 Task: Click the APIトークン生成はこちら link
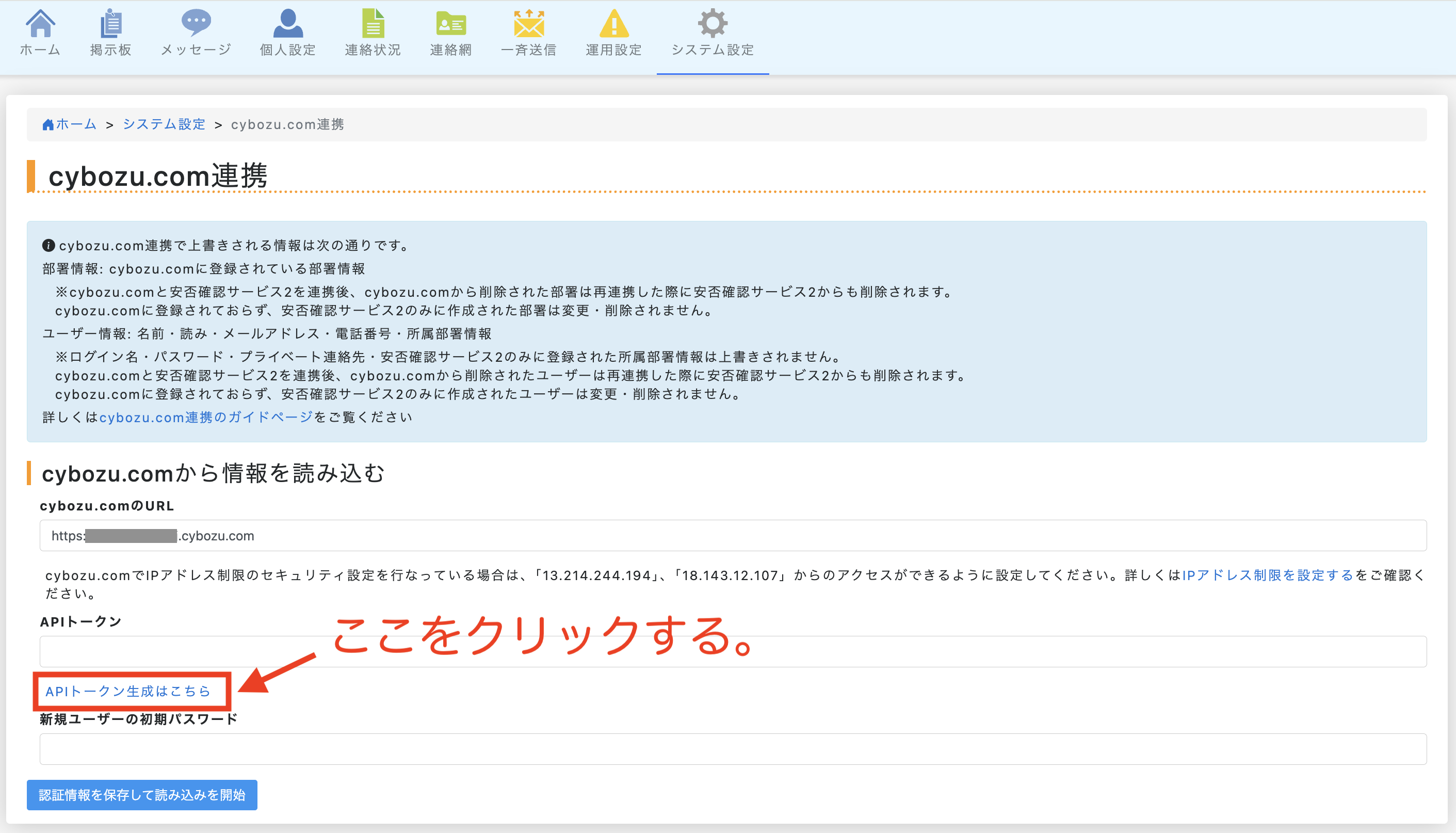128,691
